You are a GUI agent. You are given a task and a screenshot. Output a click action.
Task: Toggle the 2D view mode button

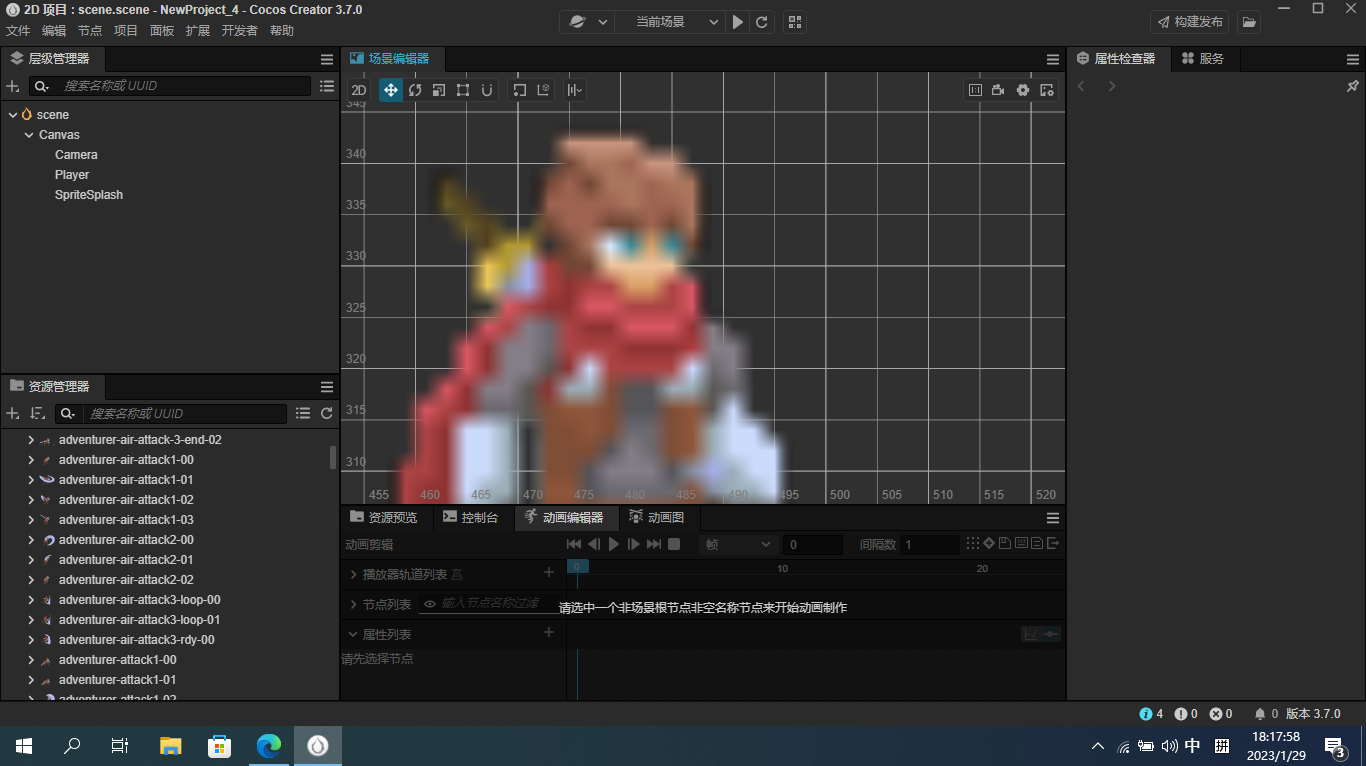359,90
